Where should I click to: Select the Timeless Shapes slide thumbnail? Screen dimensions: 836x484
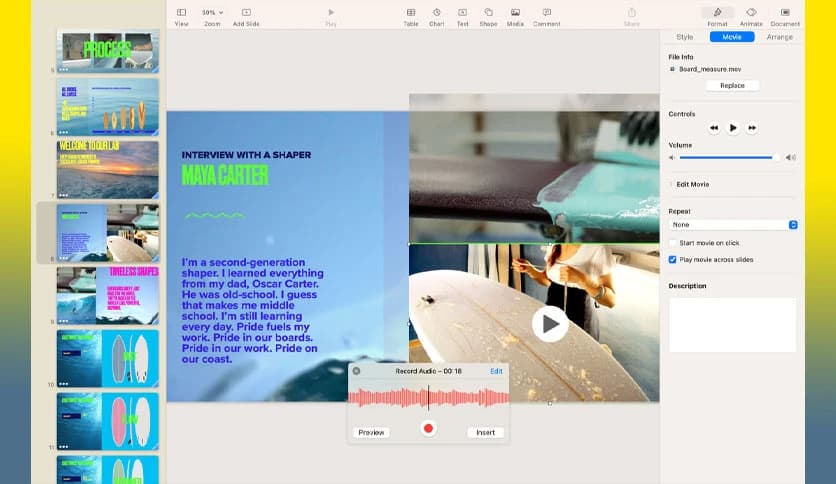[107, 295]
